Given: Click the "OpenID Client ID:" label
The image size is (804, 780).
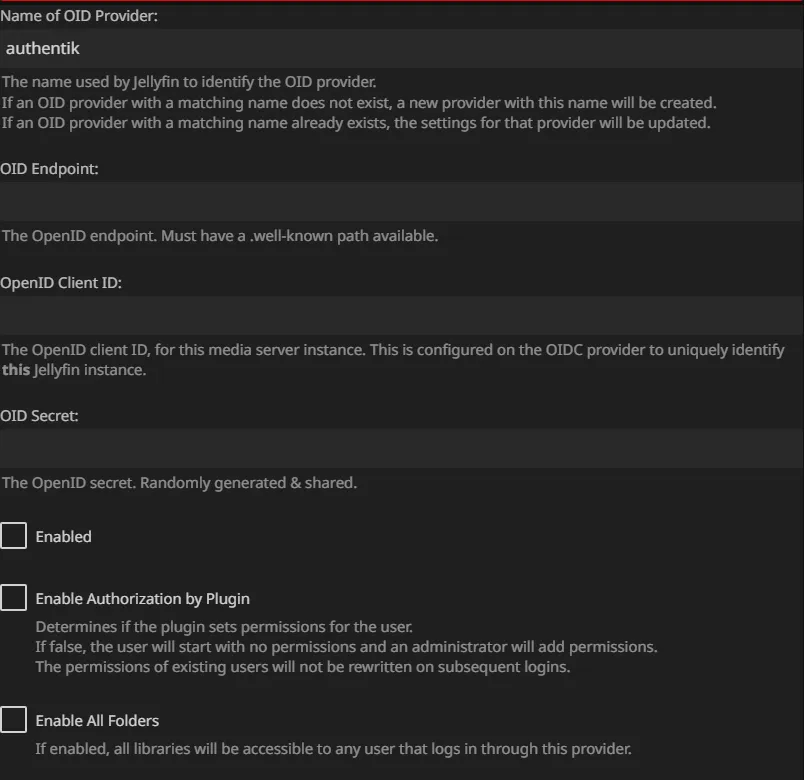Looking at the screenshot, I should (61, 283).
